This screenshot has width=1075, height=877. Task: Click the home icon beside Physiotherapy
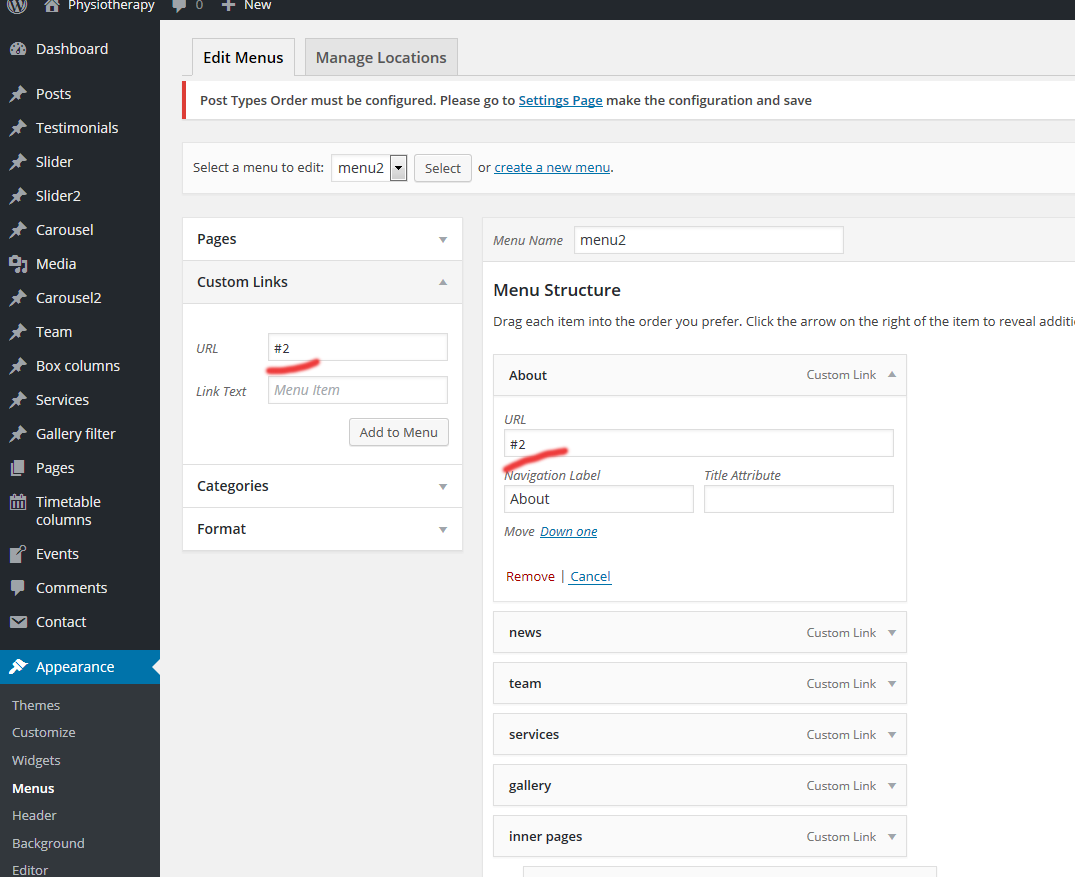click(x=52, y=5)
